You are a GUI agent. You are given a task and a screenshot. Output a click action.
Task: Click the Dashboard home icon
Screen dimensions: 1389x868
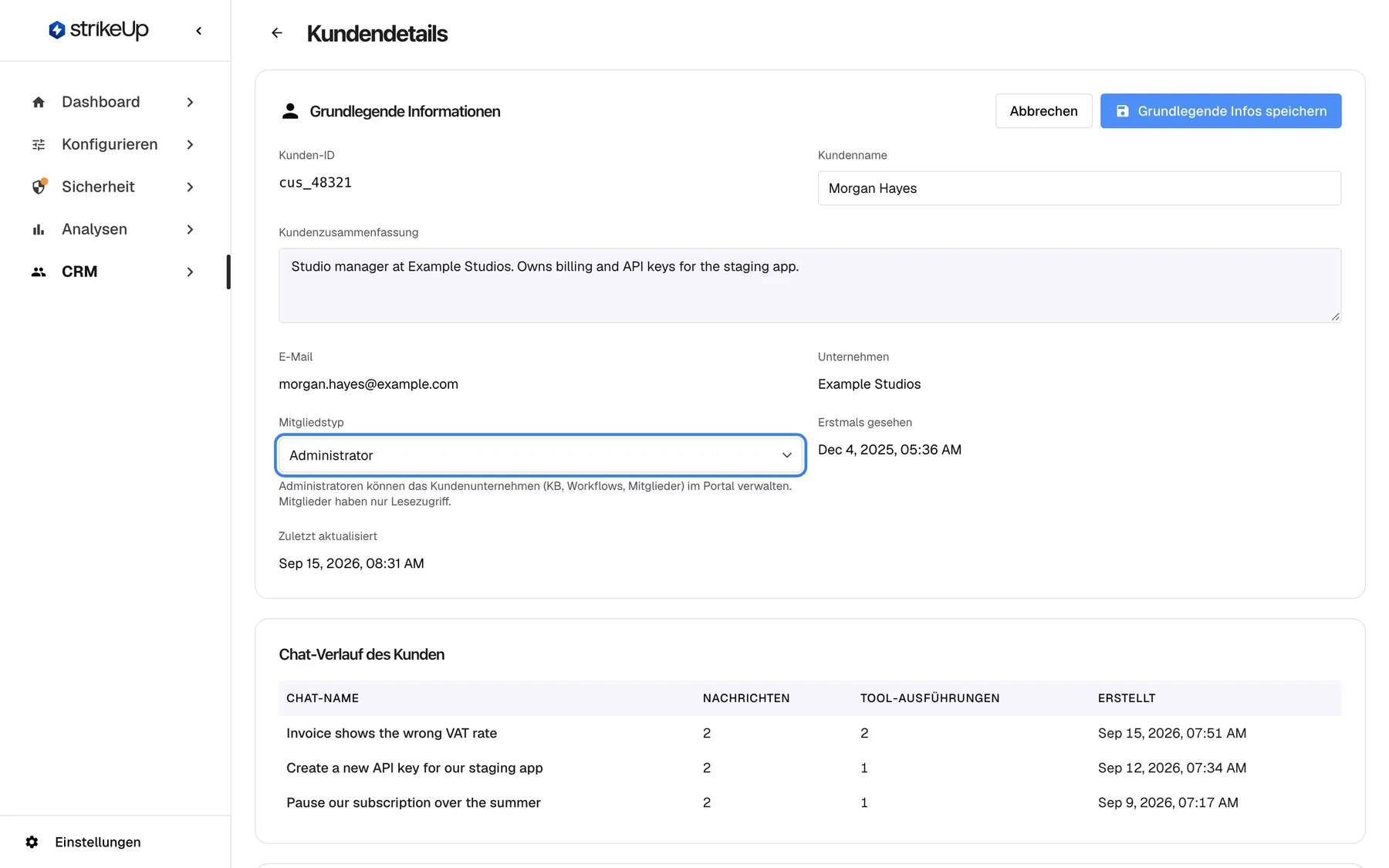[x=39, y=103]
